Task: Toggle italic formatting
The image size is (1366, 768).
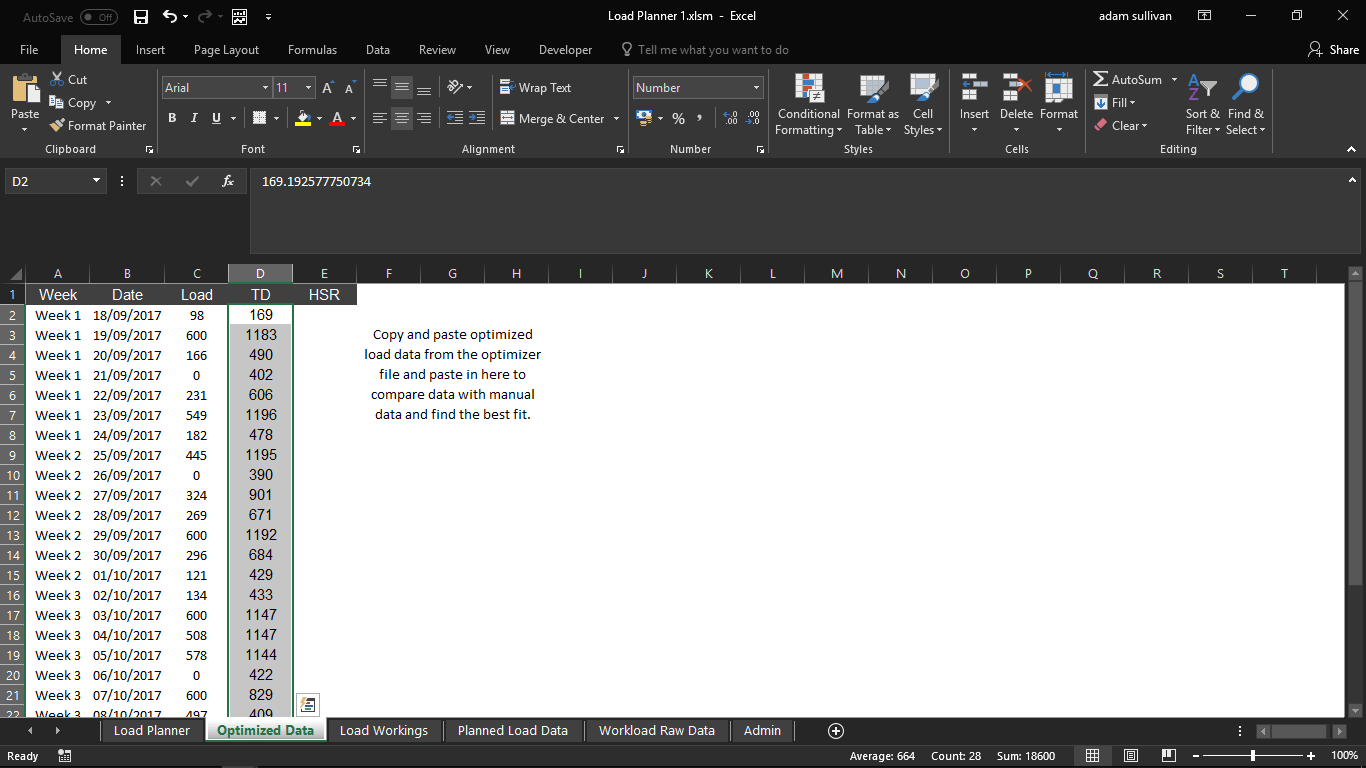Action: tap(192, 118)
